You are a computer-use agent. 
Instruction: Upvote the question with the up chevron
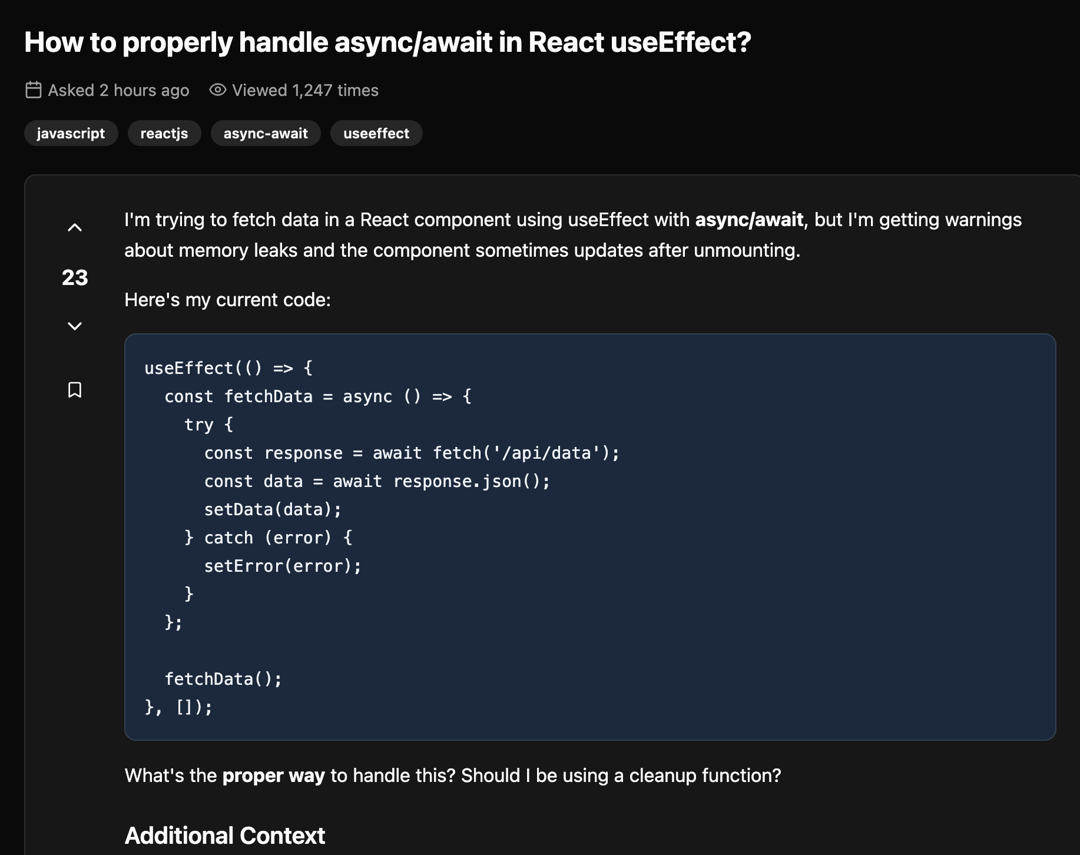75,227
